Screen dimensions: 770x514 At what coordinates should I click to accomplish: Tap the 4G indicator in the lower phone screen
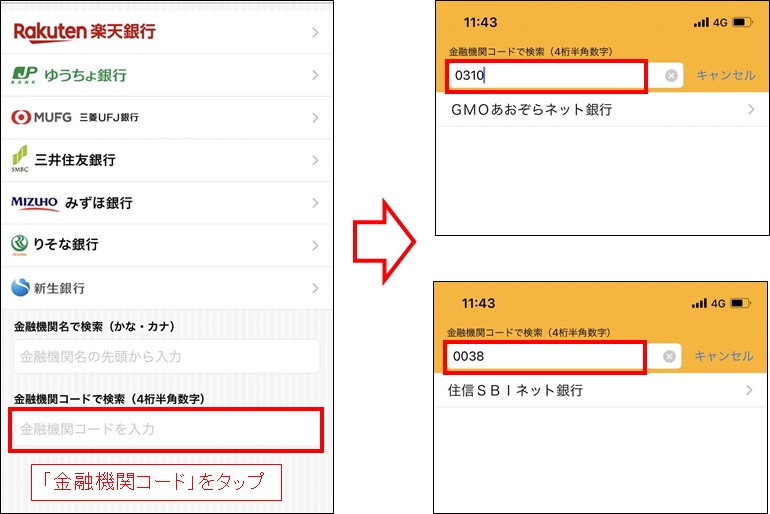pyautogui.click(x=718, y=304)
